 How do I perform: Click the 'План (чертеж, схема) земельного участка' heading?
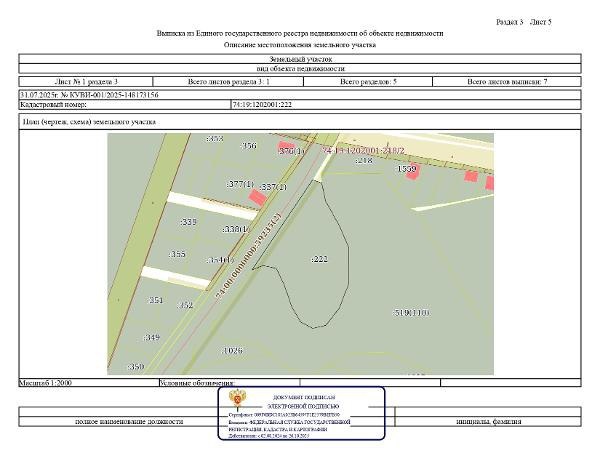(89, 122)
